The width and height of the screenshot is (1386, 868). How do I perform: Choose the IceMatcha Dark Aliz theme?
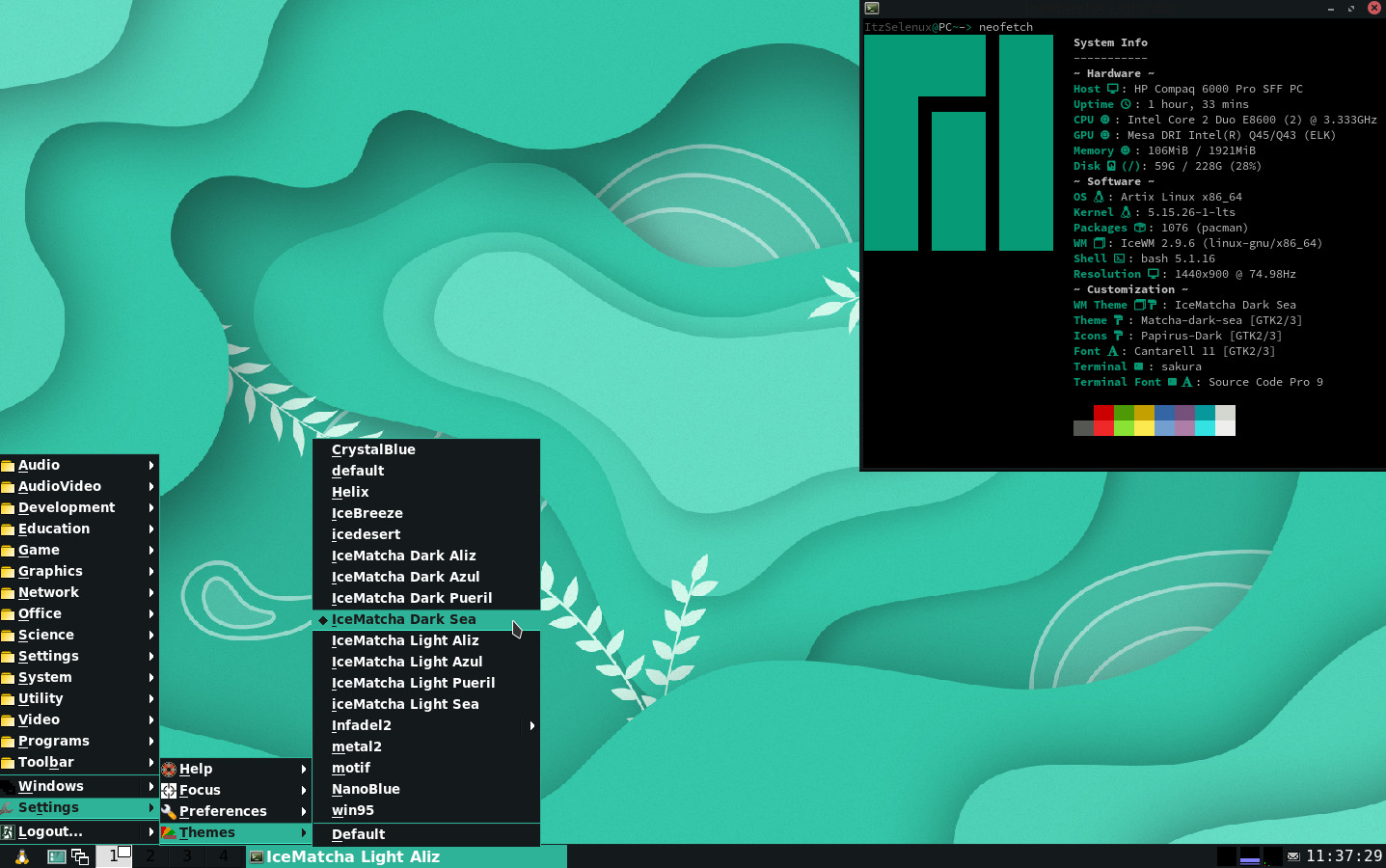(x=426, y=556)
